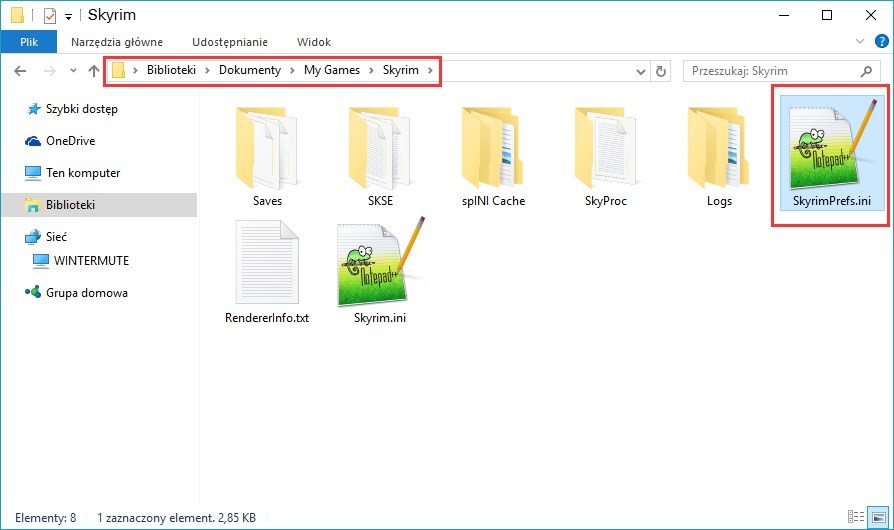This screenshot has height=530, width=894.
Task: Open the spINI Cache folder icon
Action: coord(493,148)
